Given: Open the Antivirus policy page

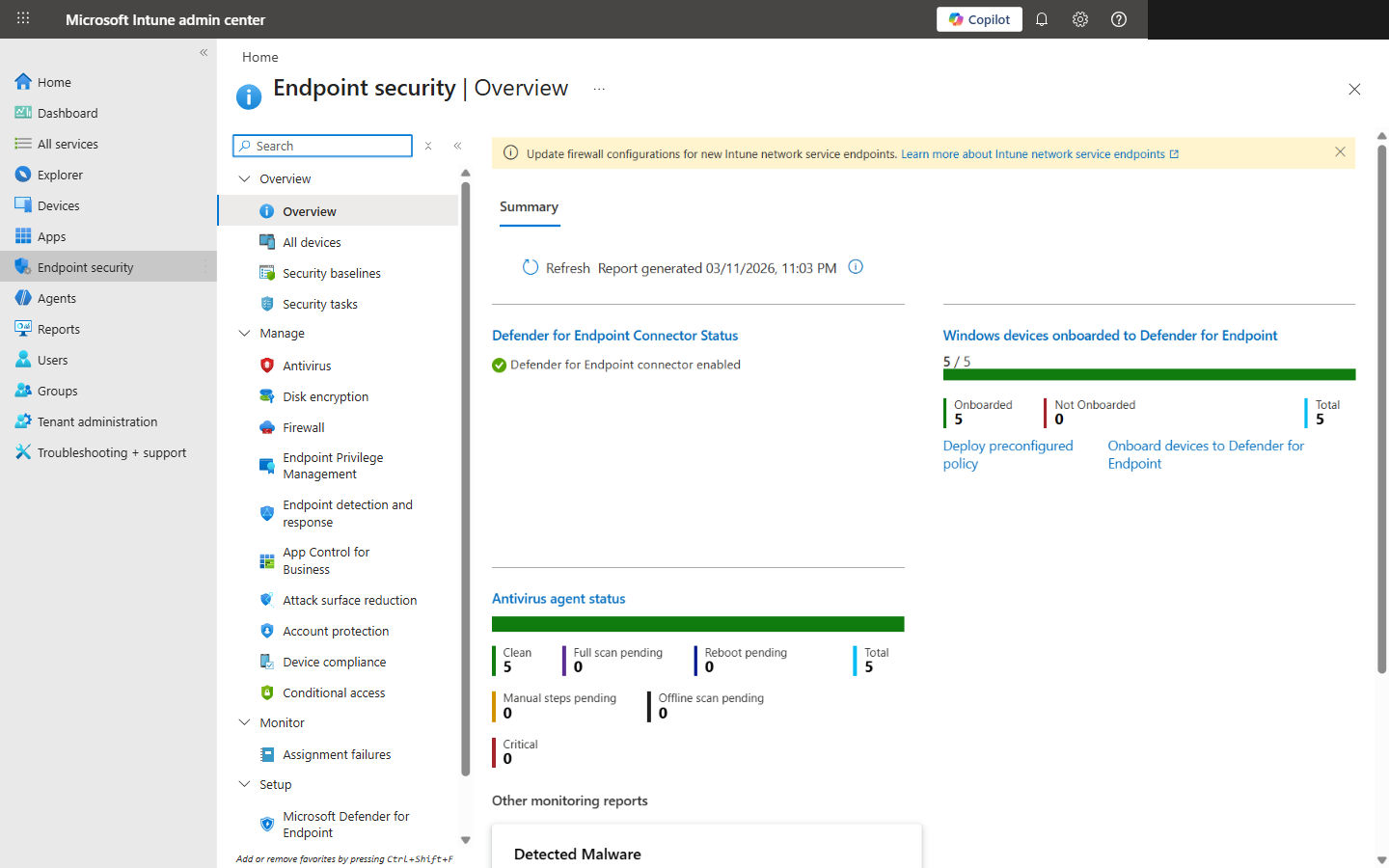Looking at the screenshot, I should (x=307, y=365).
